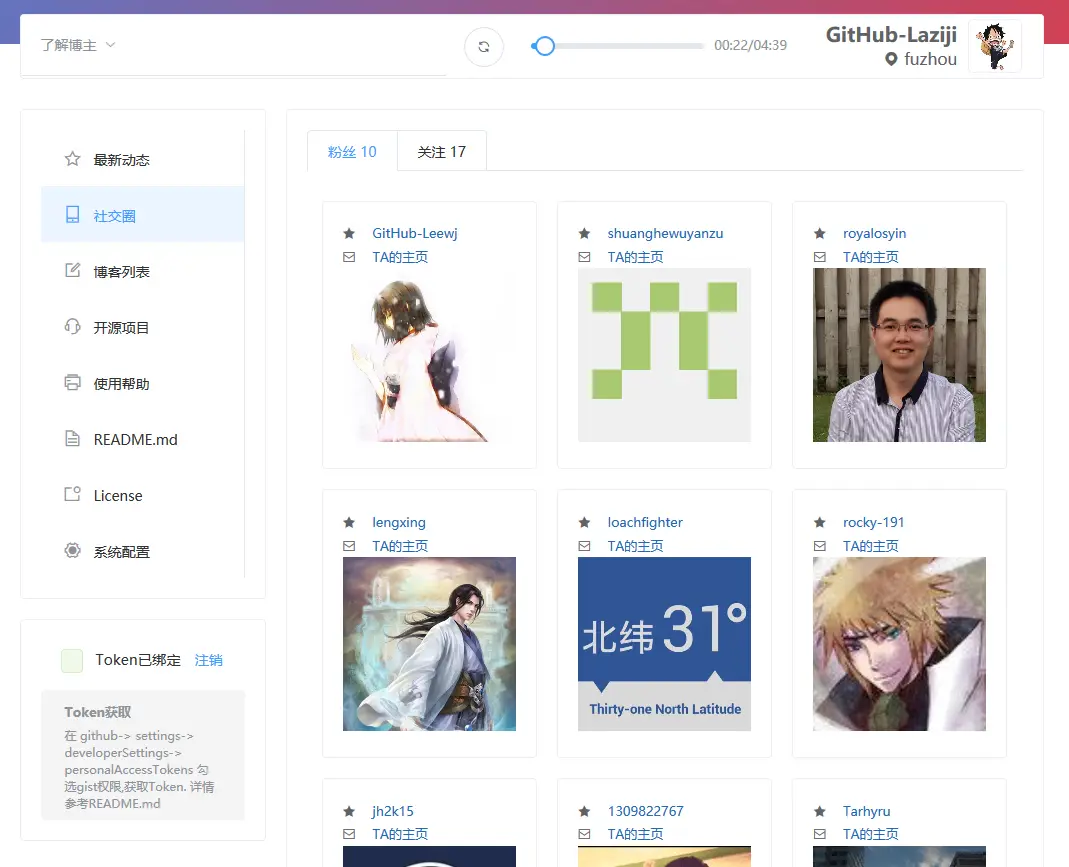Click the mail icon in royalosyin card
This screenshot has width=1069, height=867.
pyautogui.click(x=819, y=257)
